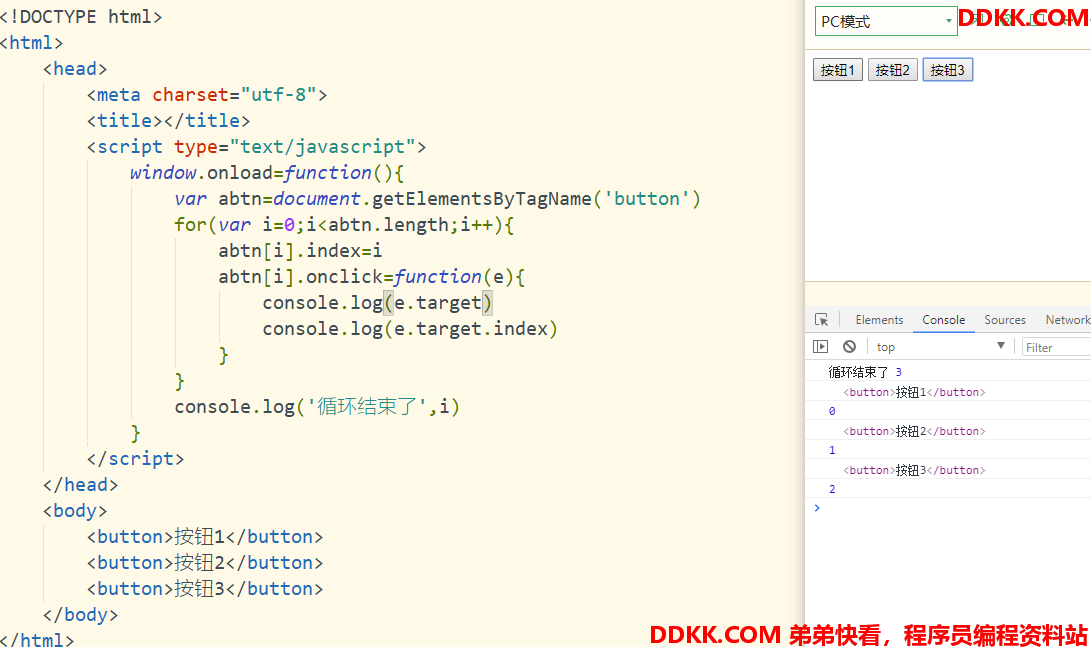Click the var abtn=document.getElementsByTagName line

438,199
